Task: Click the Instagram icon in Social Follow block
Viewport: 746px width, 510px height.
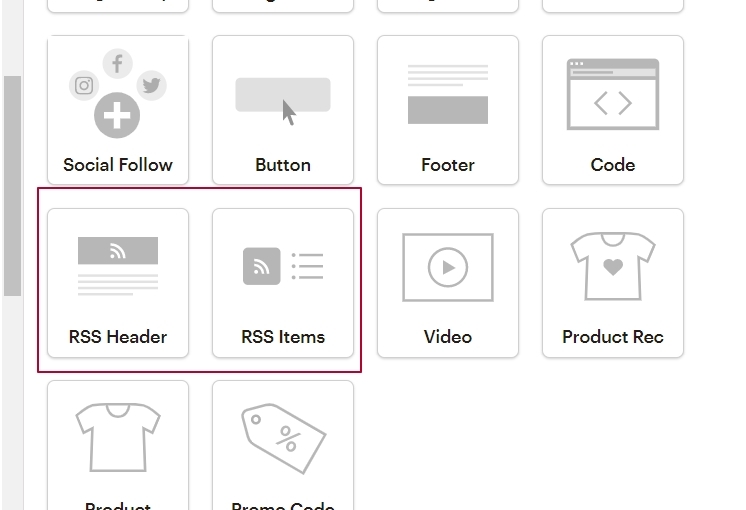Action: 84,85
